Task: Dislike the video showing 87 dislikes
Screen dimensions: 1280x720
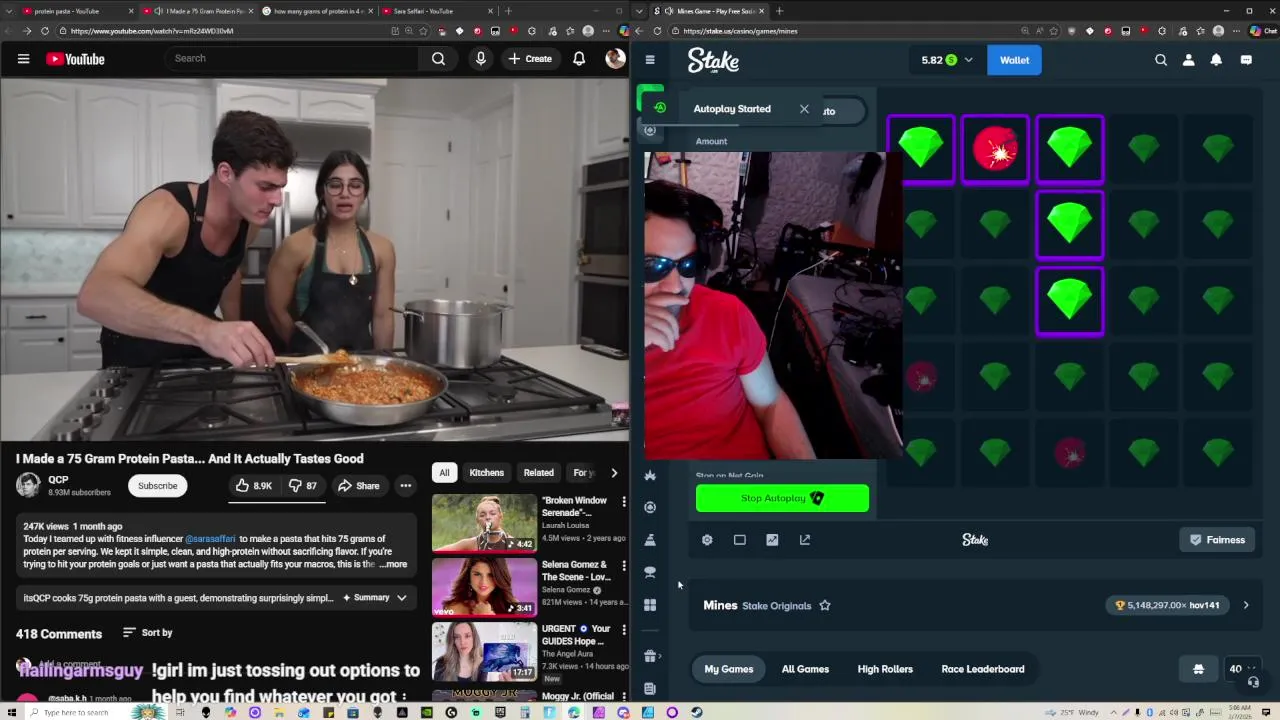Action: point(304,486)
